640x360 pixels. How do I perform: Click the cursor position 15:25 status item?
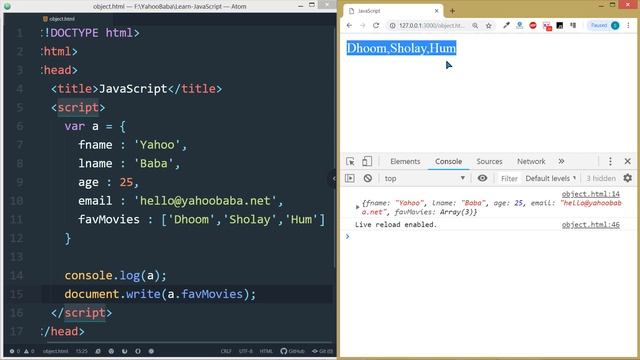[82, 351]
